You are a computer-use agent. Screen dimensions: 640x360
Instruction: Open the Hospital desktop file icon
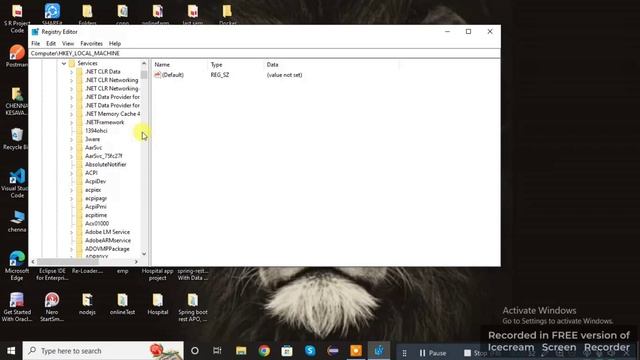pos(158,304)
